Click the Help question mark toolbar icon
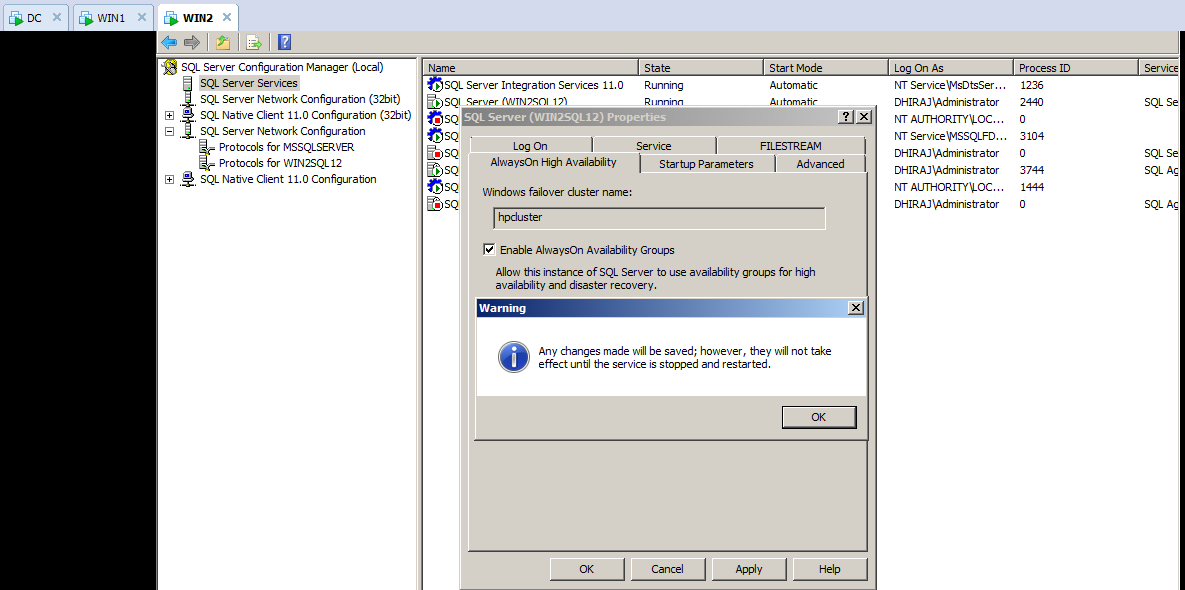 pyautogui.click(x=283, y=42)
